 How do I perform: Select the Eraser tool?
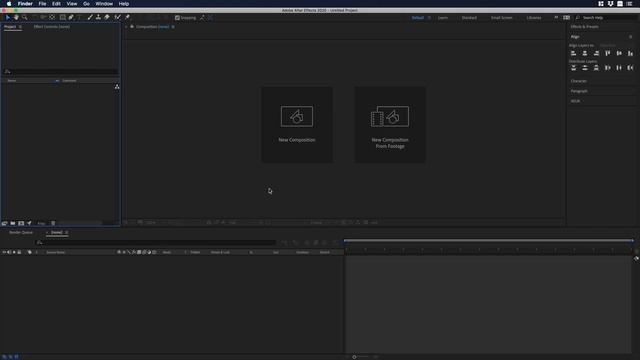tap(107, 18)
